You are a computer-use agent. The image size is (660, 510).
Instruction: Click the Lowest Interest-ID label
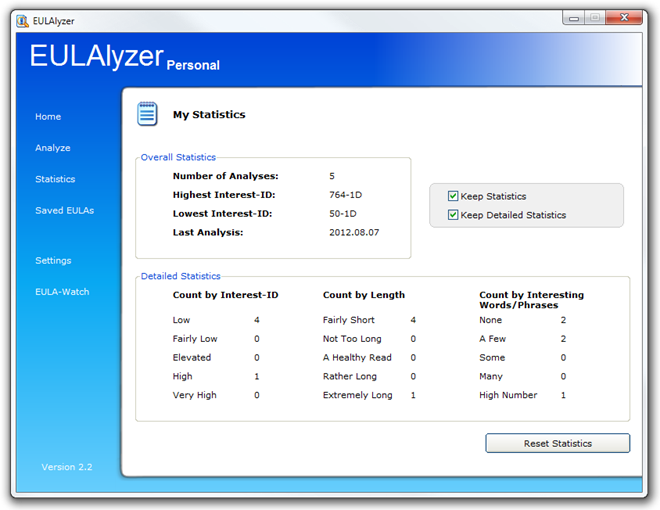pyautogui.click(x=222, y=214)
